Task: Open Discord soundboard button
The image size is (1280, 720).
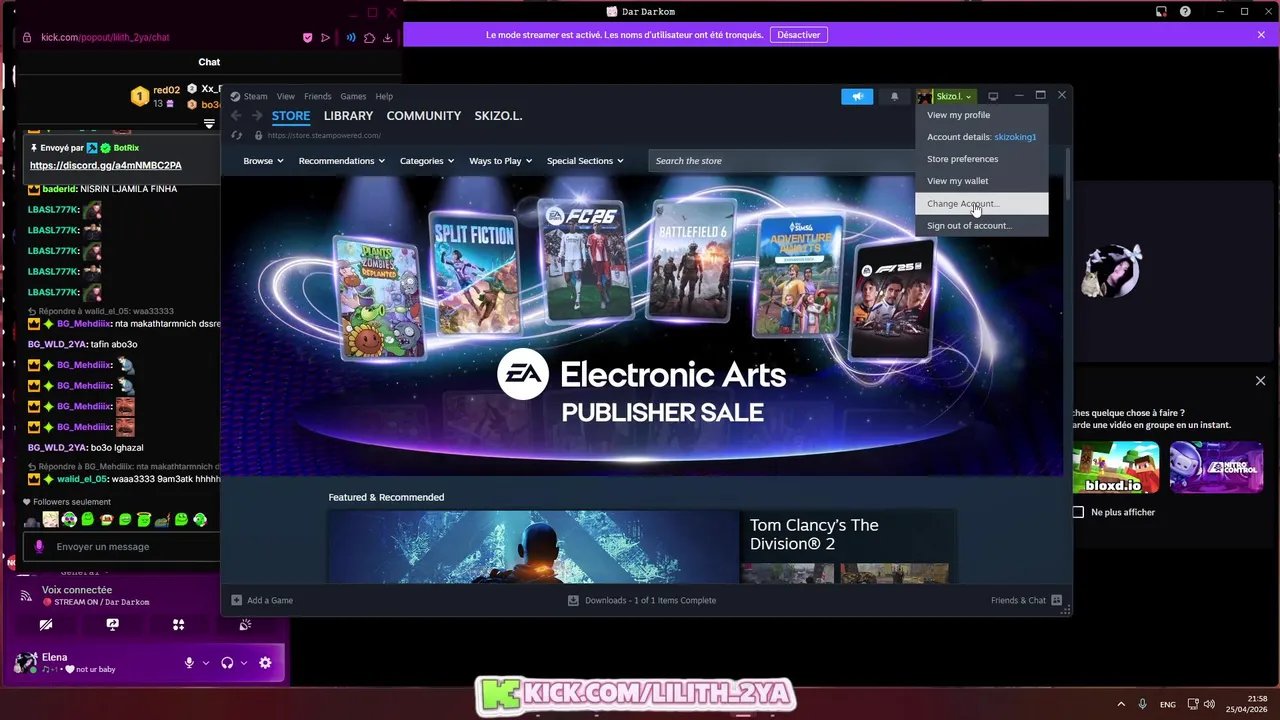Action: point(245,624)
